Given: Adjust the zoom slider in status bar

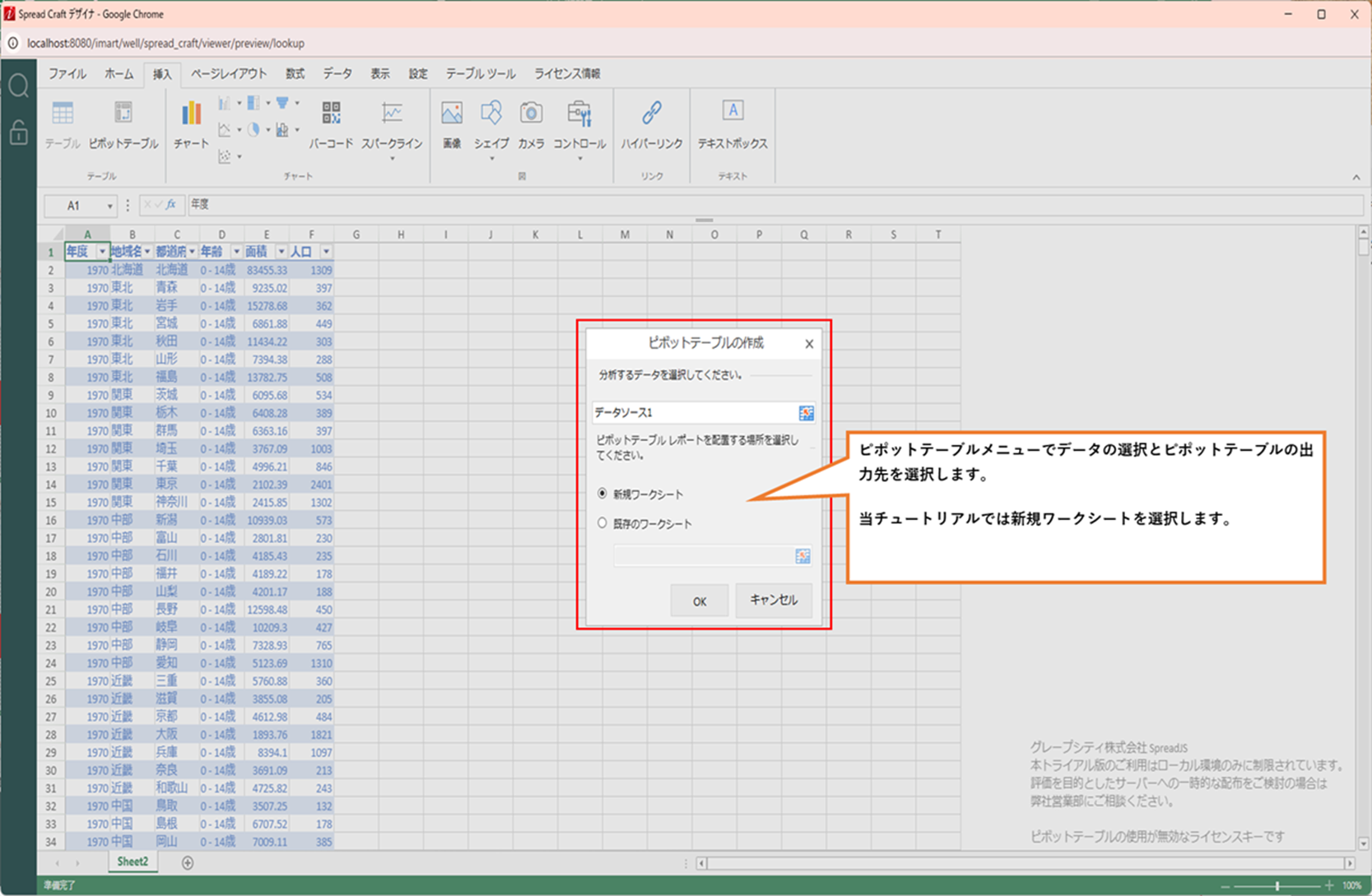Looking at the screenshot, I should (x=1277, y=885).
